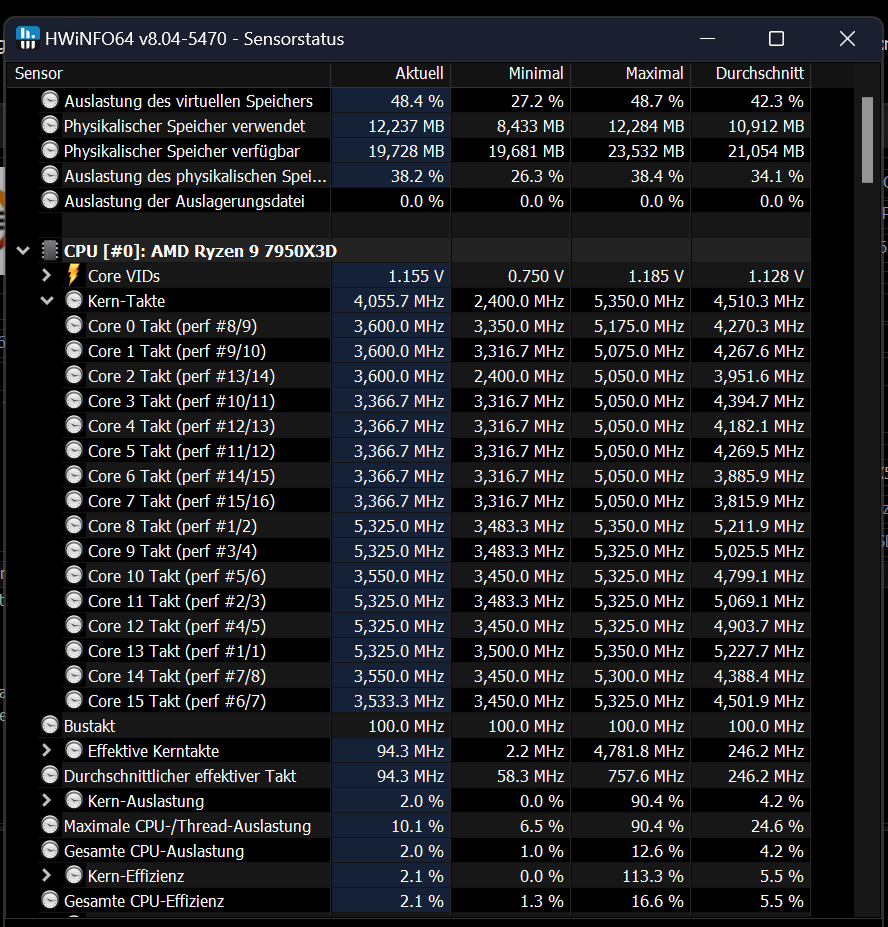
Task: Click the 5,227.7 MHz Core 13 average value
Action: pyautogui.click(x=759, y=651)
